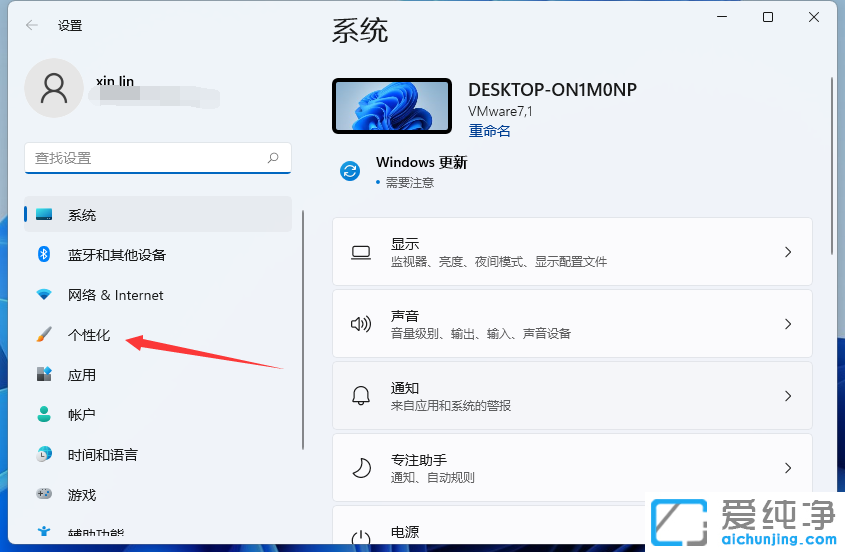Click the Apps icon in sidebar
The height and width of the screenshot is (552, 845).
[44, 374]
